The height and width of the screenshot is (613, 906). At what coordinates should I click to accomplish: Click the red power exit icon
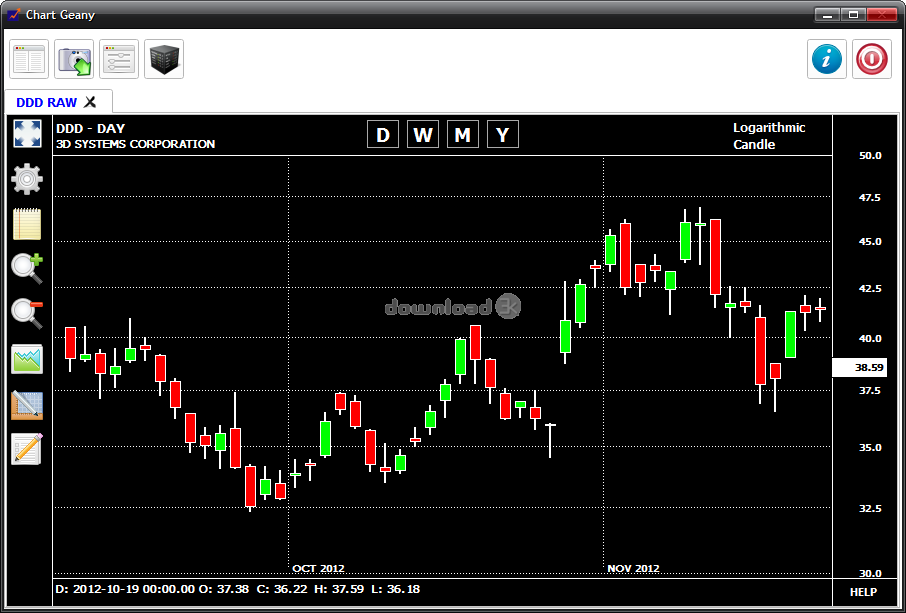pyautogui.click(x=872, y=59)
